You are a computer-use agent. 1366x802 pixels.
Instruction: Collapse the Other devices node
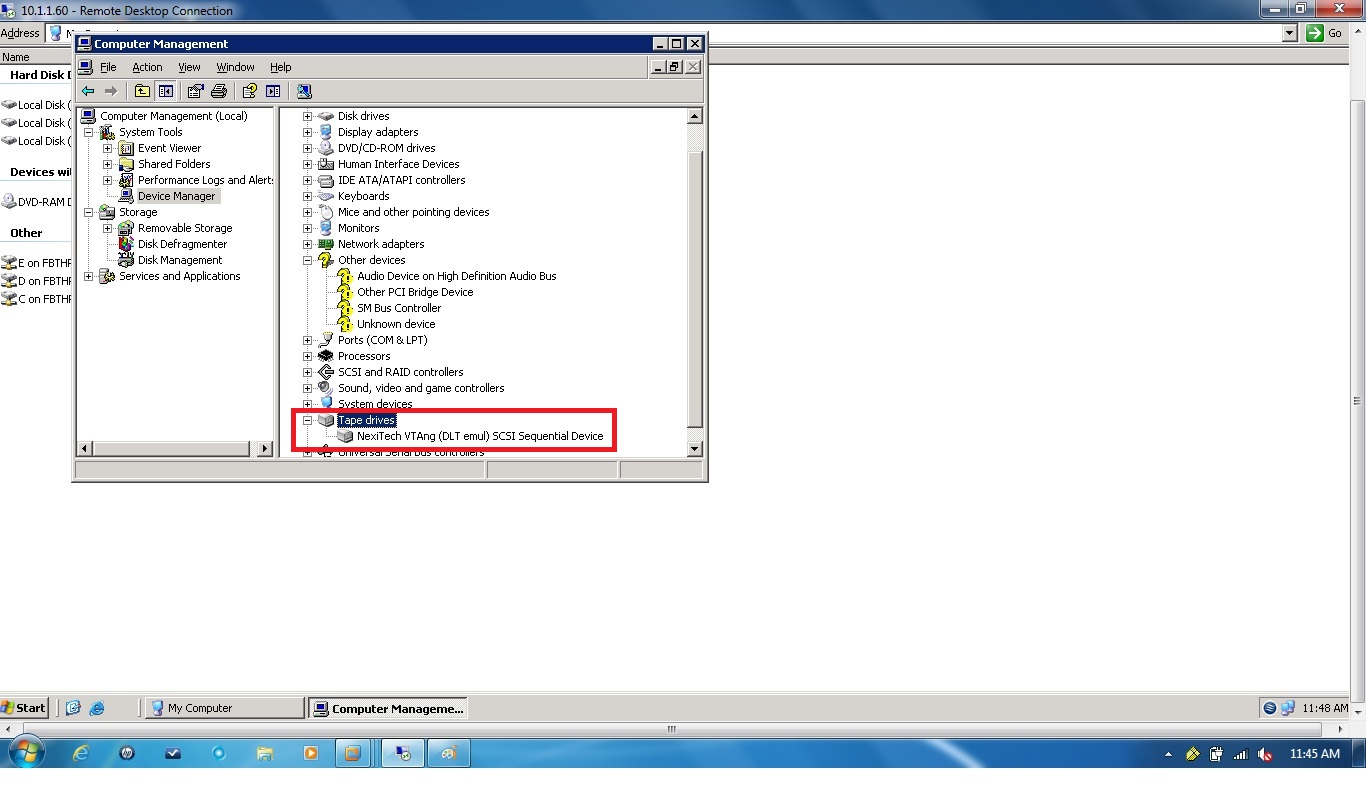click(307, 260)
